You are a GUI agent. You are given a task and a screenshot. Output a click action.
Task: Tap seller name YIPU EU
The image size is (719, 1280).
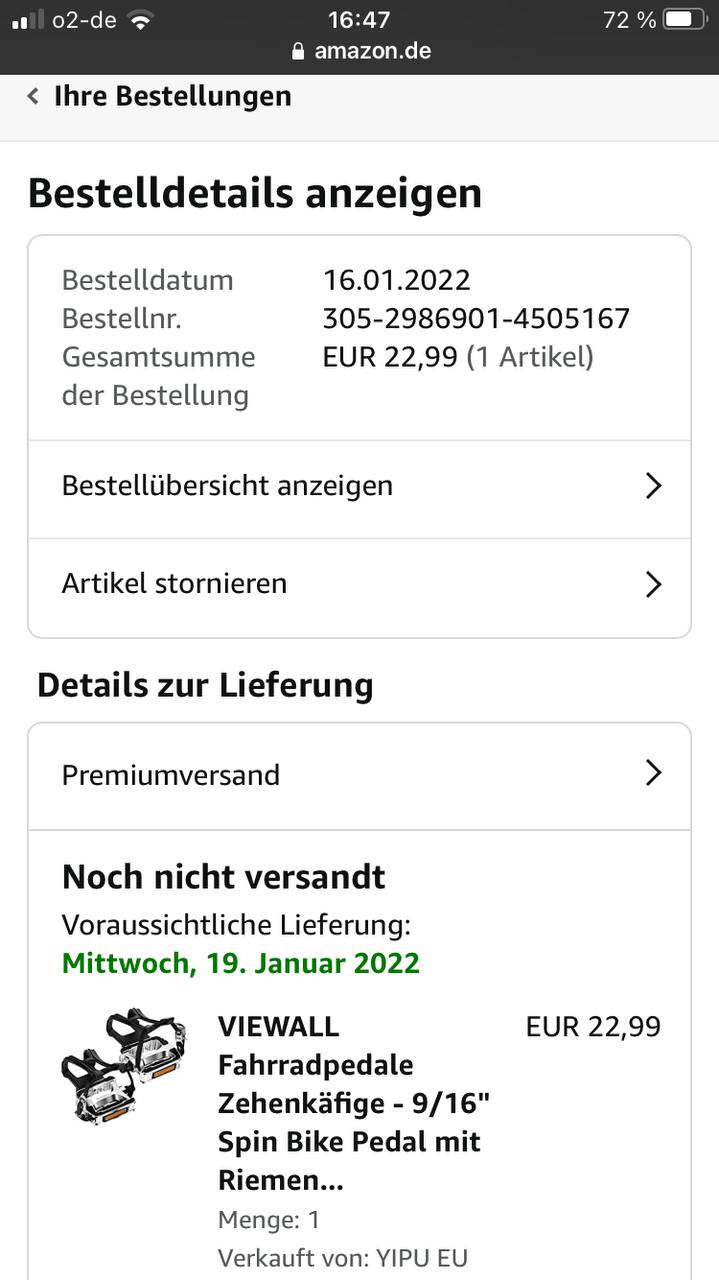[x=421, y=1258]
